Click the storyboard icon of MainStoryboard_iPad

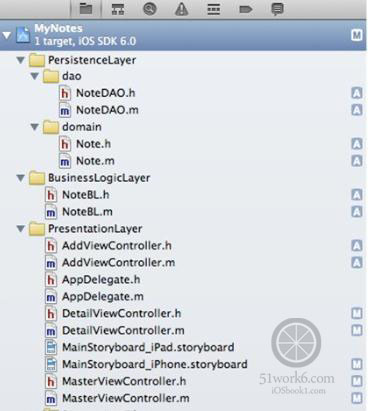pyautogui.click(x=51, y=347)
